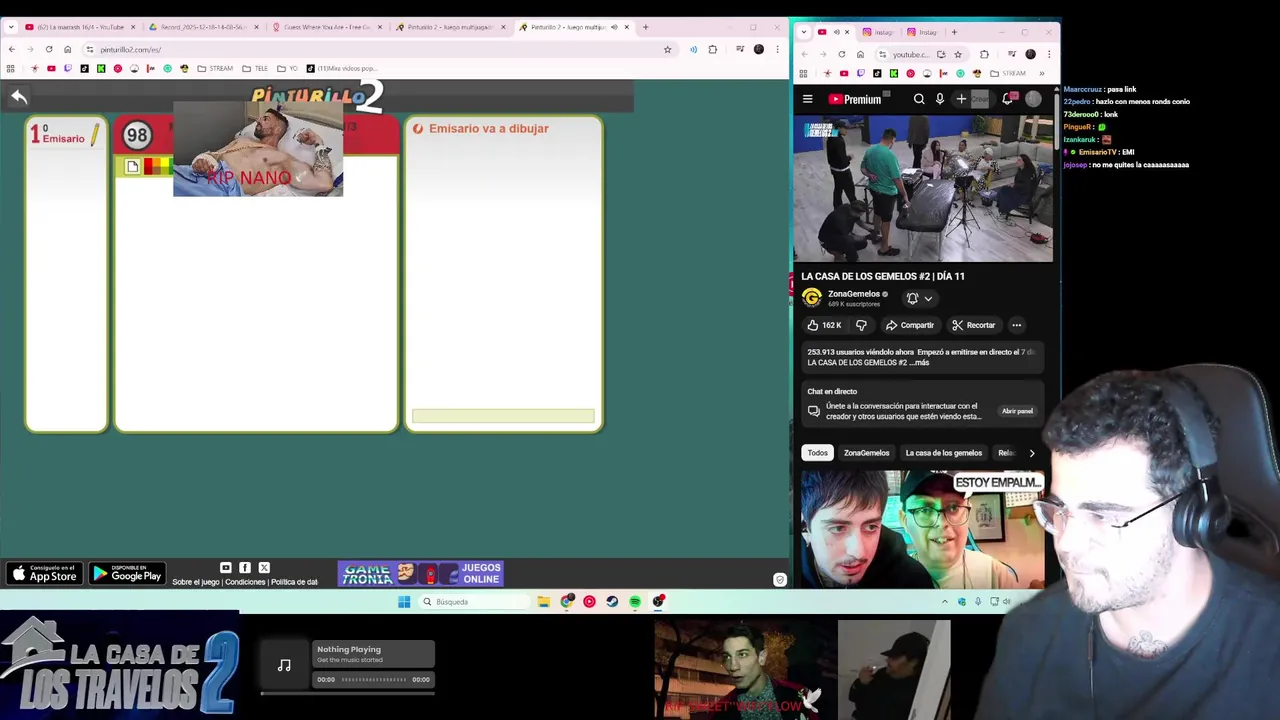Image resolution: width=1280 pixels, height=720 pixels.
Task: Show more filter chips with right arrow
Action: (x=1032, y=453)
